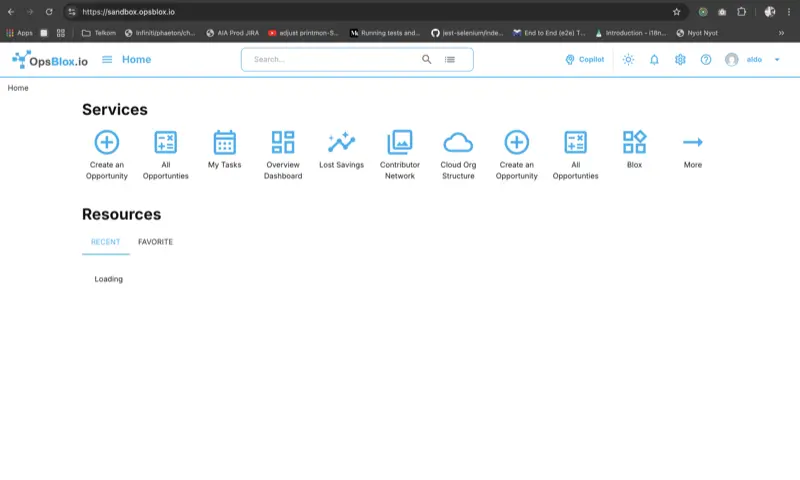
Task: Open the Telkom bookmarks folder
Action: coord(99,33)
